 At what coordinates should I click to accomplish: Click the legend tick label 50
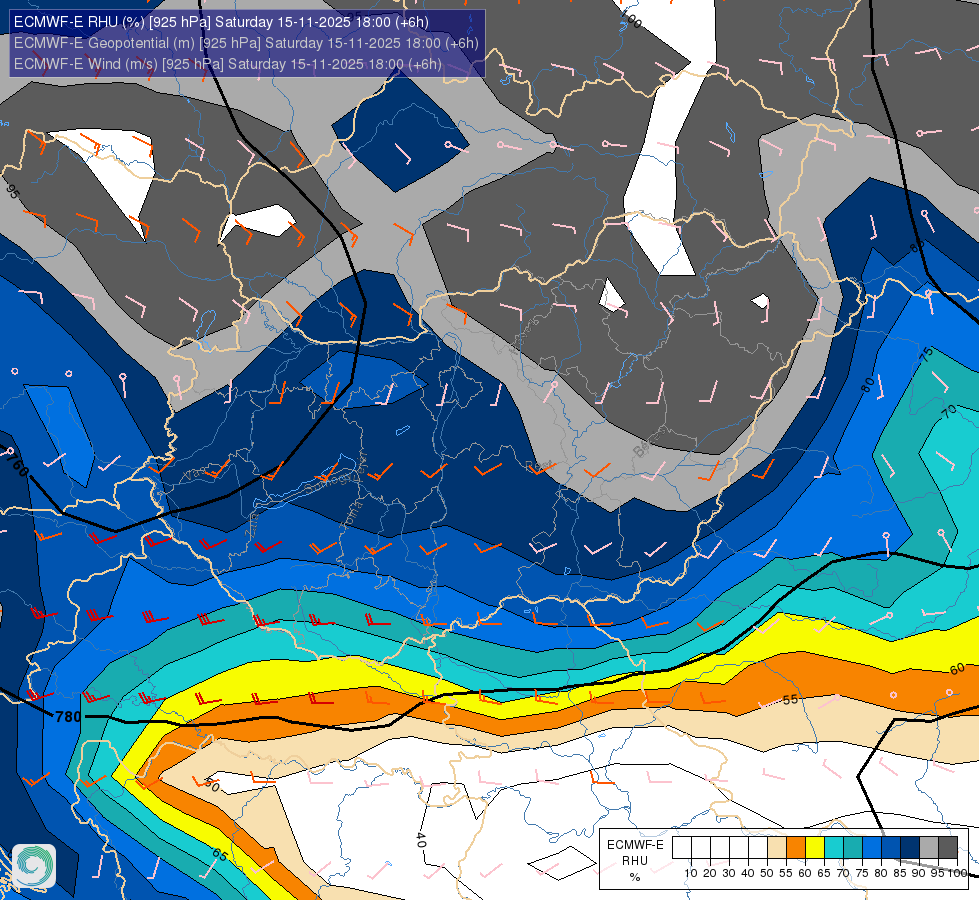tap(767, 873)
